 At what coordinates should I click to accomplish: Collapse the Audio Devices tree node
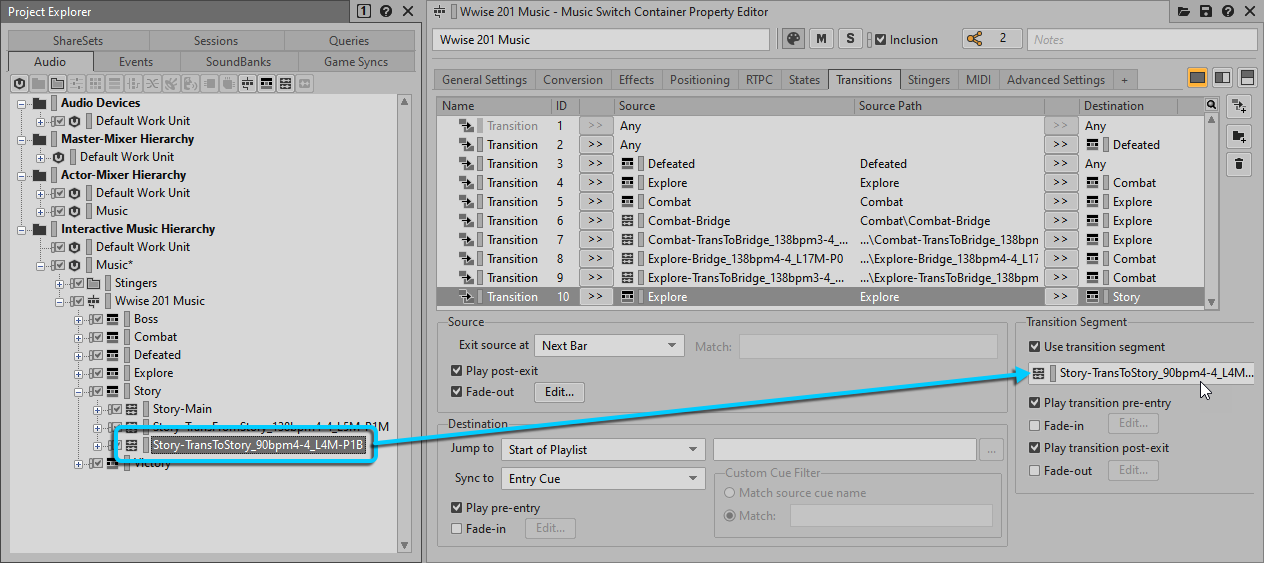pyautogui.click(x=23, y=103)
